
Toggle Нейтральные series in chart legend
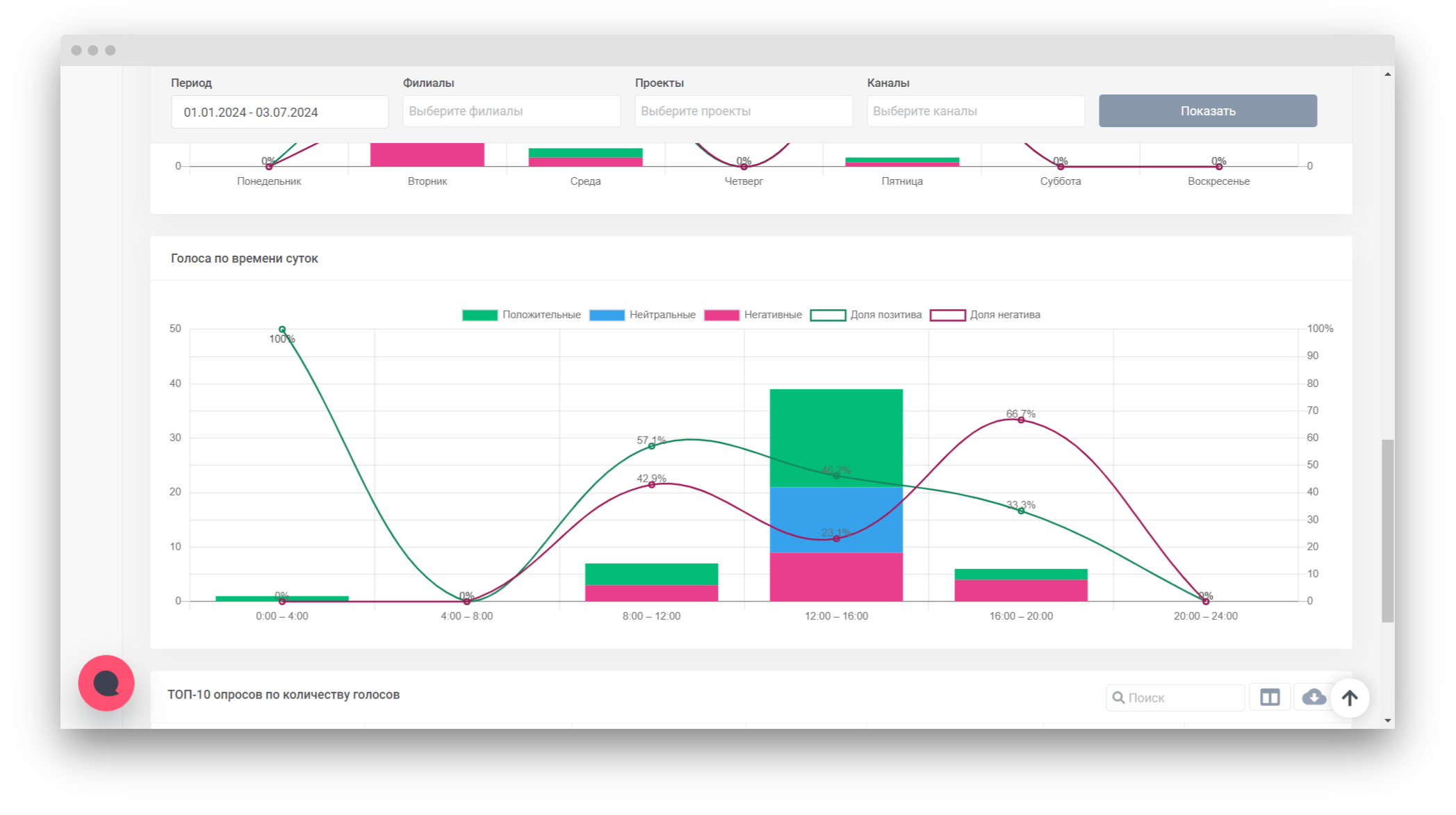click(642, 315)
